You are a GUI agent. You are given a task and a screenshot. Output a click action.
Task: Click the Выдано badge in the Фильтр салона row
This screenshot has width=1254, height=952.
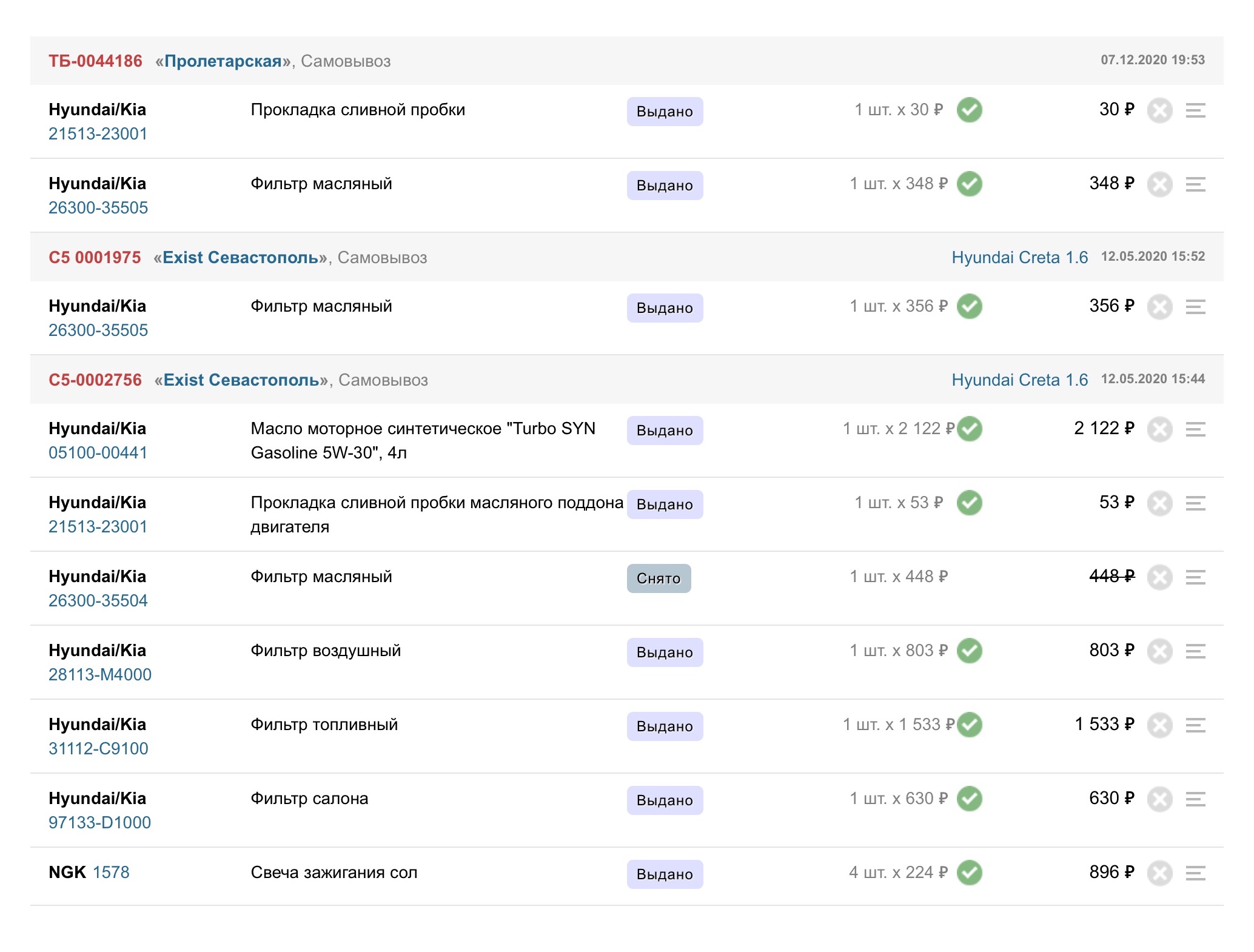pos(665,800)
